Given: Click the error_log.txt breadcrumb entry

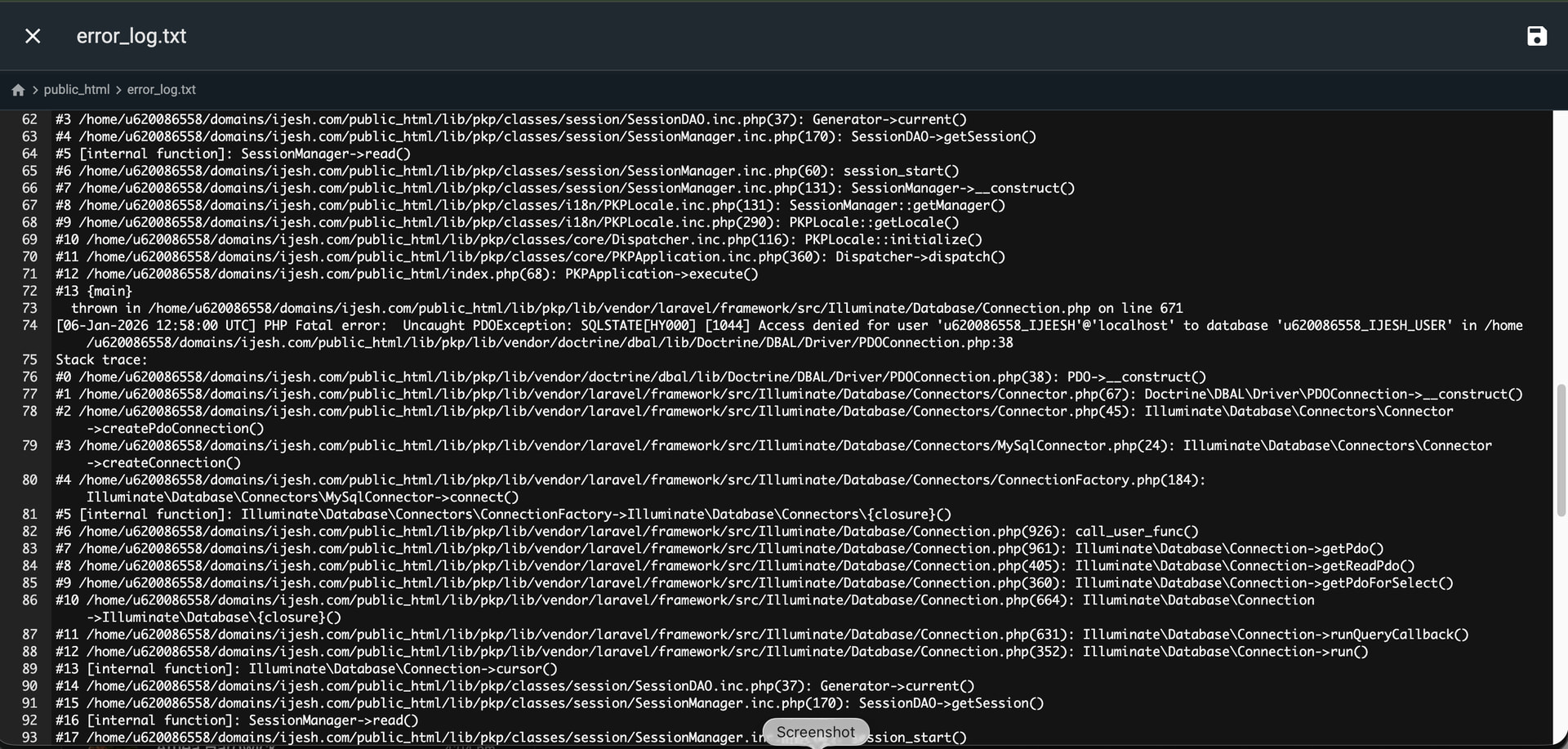Looking at the screenshot, I should [x=161, y=89].
